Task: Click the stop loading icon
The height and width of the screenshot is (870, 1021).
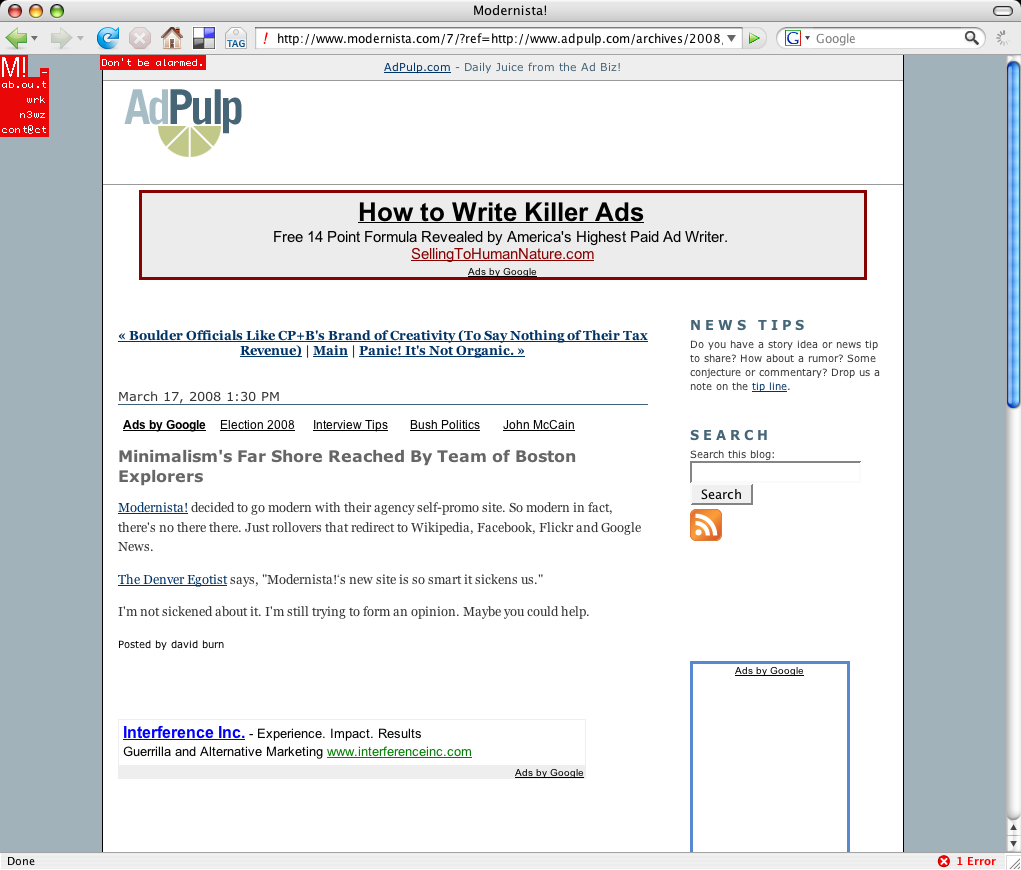Action: pyautogui.click(x=139, y=38)
